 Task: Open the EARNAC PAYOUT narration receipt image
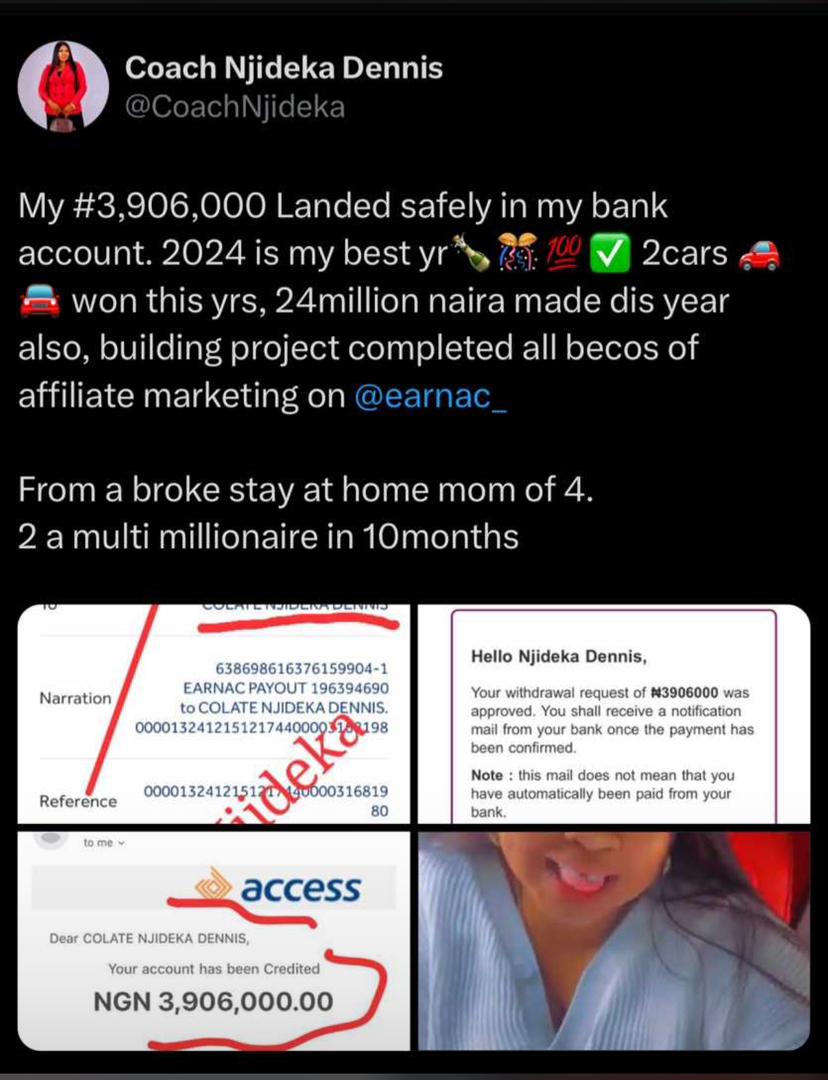[x=214, y=714]
